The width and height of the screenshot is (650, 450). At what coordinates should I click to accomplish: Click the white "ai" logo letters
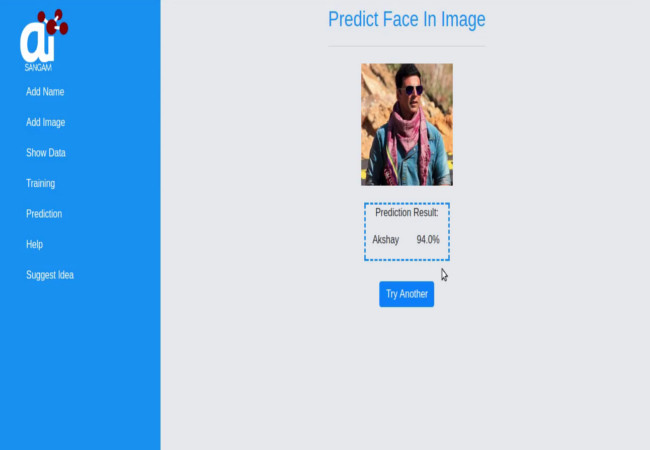coord(37,42)
